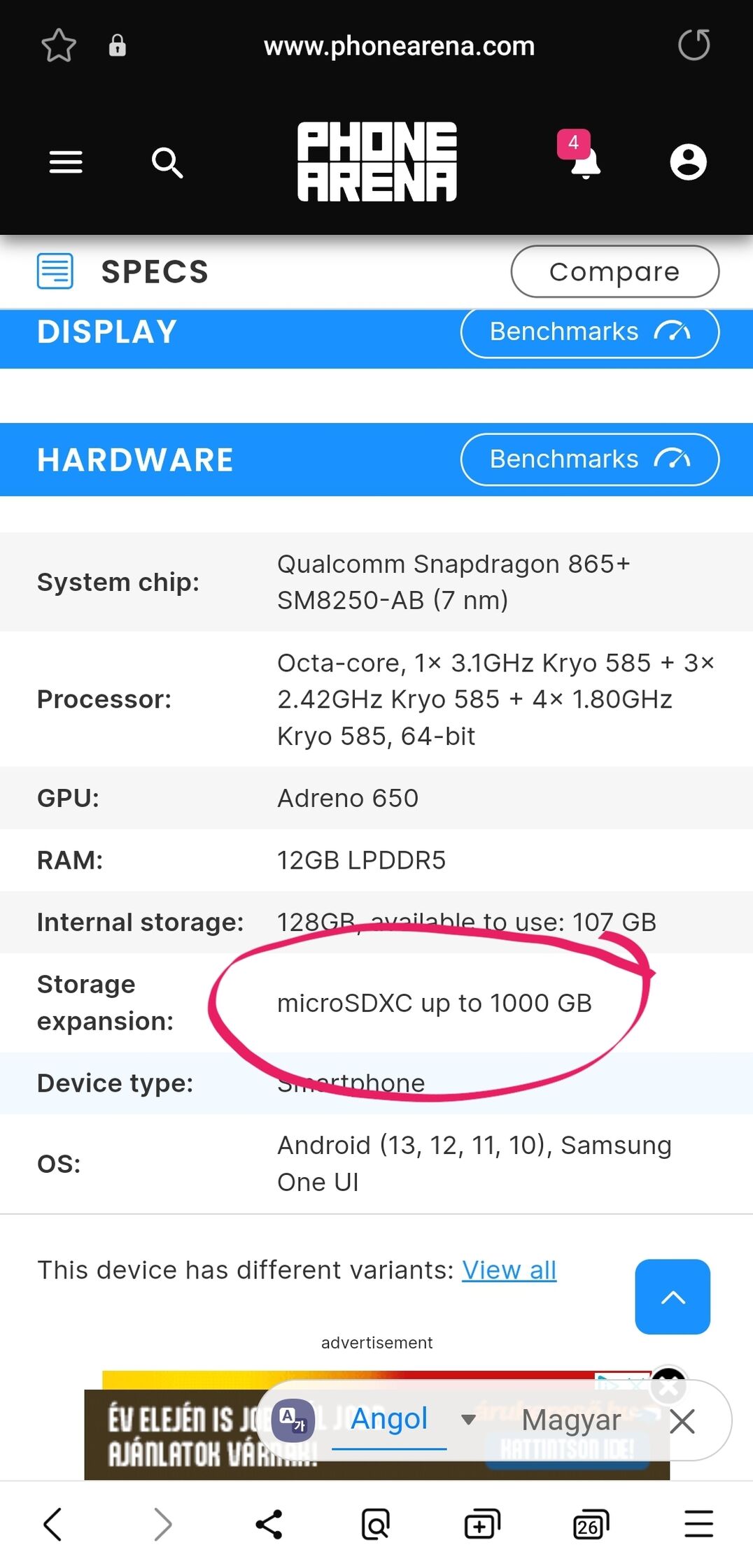The height and width of the screenshot is (1568, 753).
Task: Tap the website address in URL bar
Action: (x=399, y=46)
